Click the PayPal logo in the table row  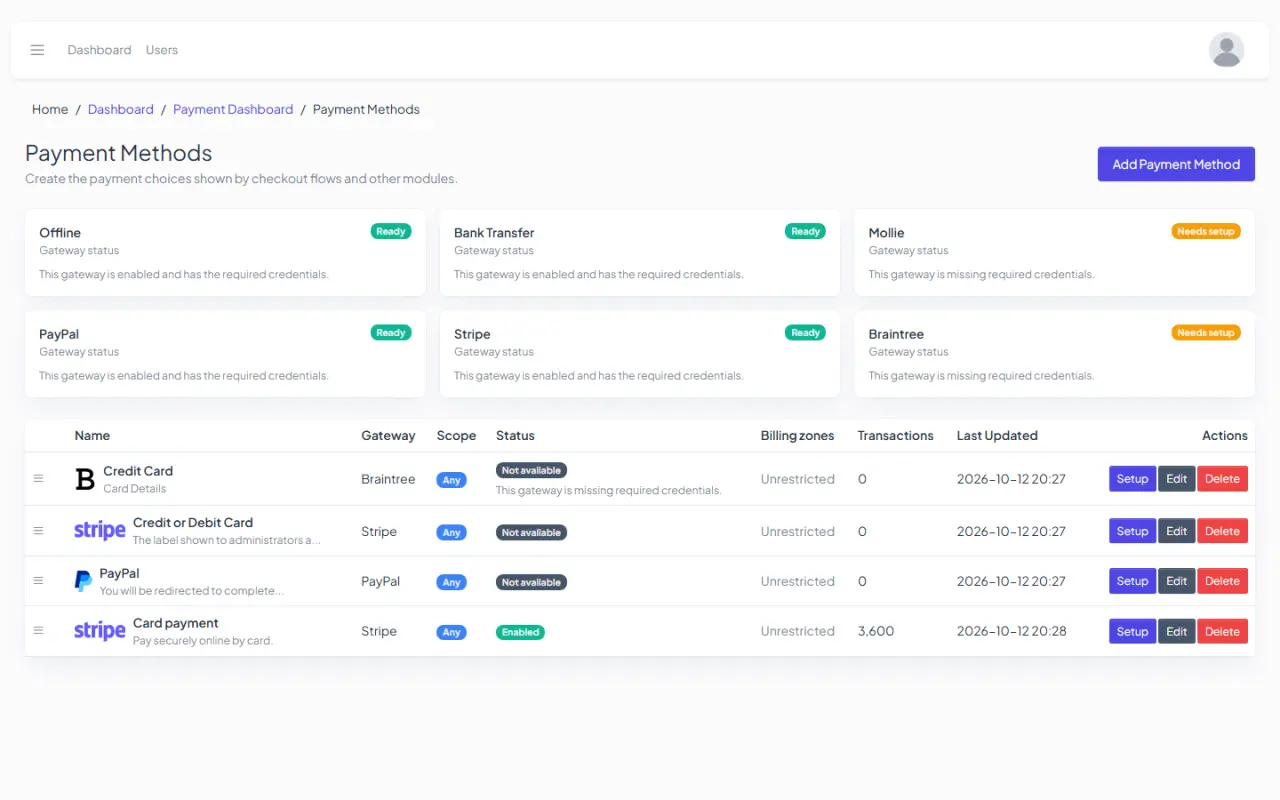(83, 581)
